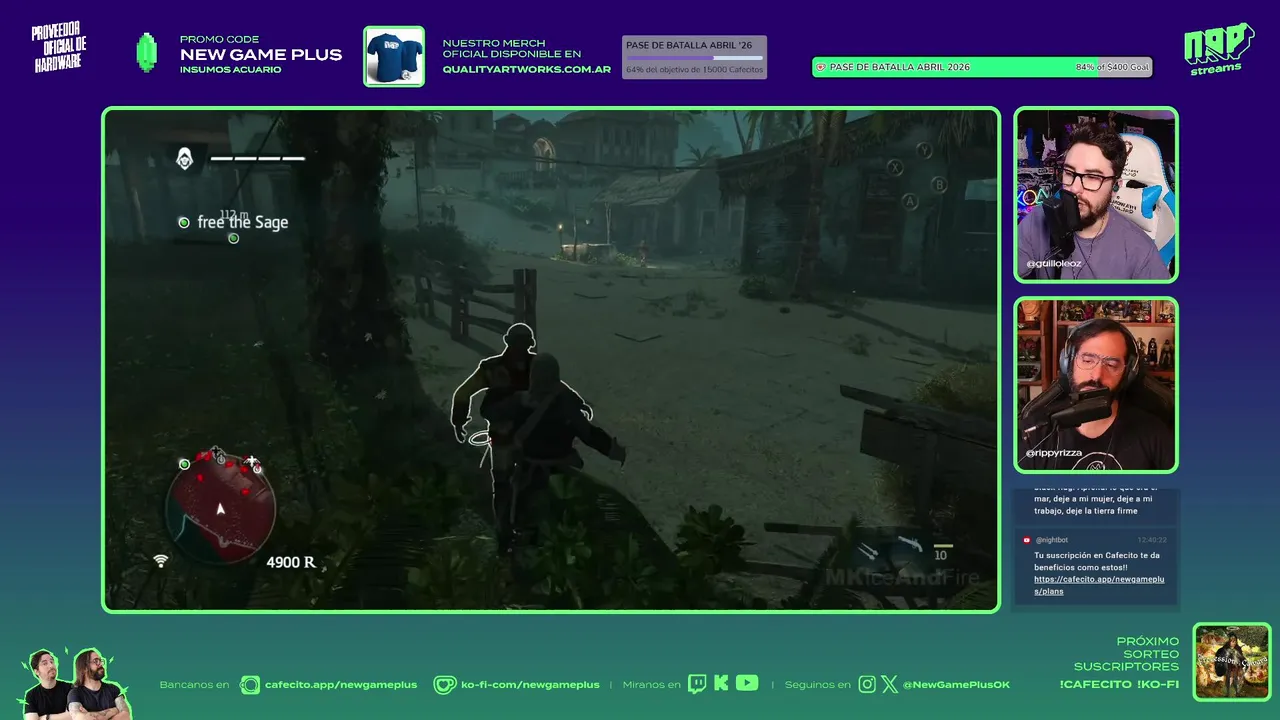Image resolution: width=1280 pixels, height=720 pixels.
Task: Click the white health bar segments in HUD
Action: 257,158
